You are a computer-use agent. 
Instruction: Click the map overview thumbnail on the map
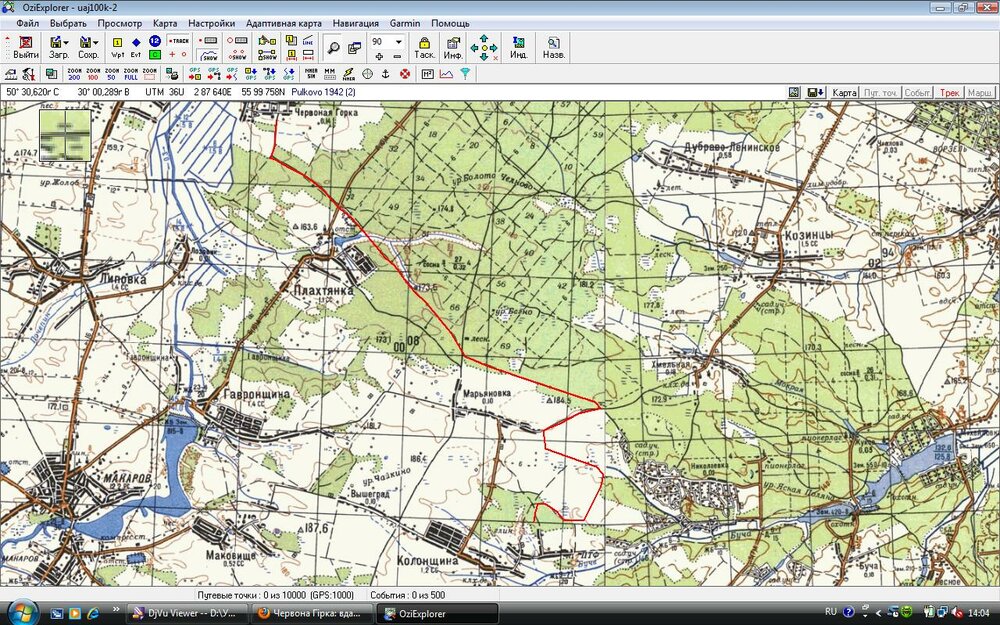click(x=65, y=135)
